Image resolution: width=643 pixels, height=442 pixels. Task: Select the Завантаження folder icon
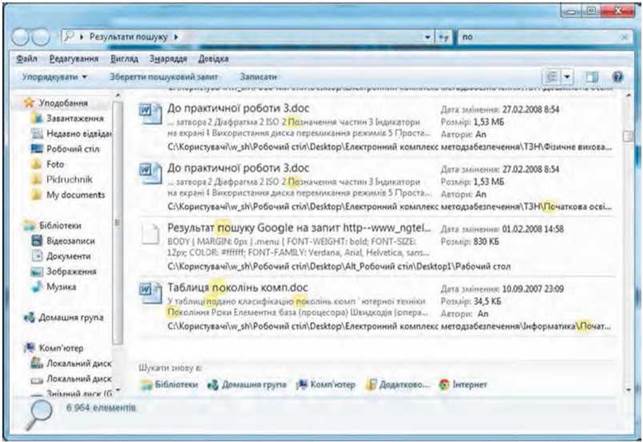37,118
